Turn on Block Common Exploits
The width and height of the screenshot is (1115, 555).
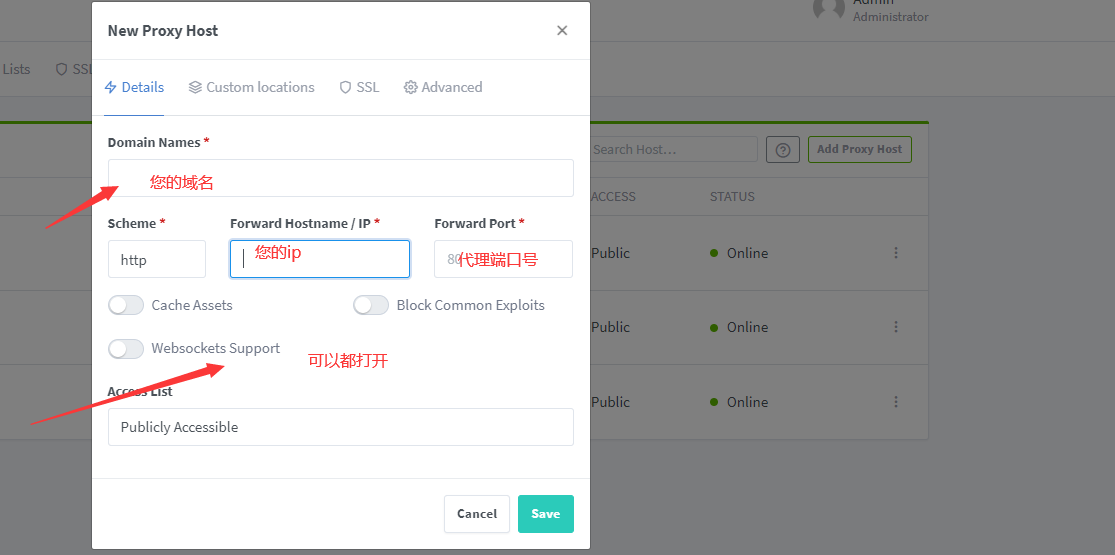pos(371,305)
